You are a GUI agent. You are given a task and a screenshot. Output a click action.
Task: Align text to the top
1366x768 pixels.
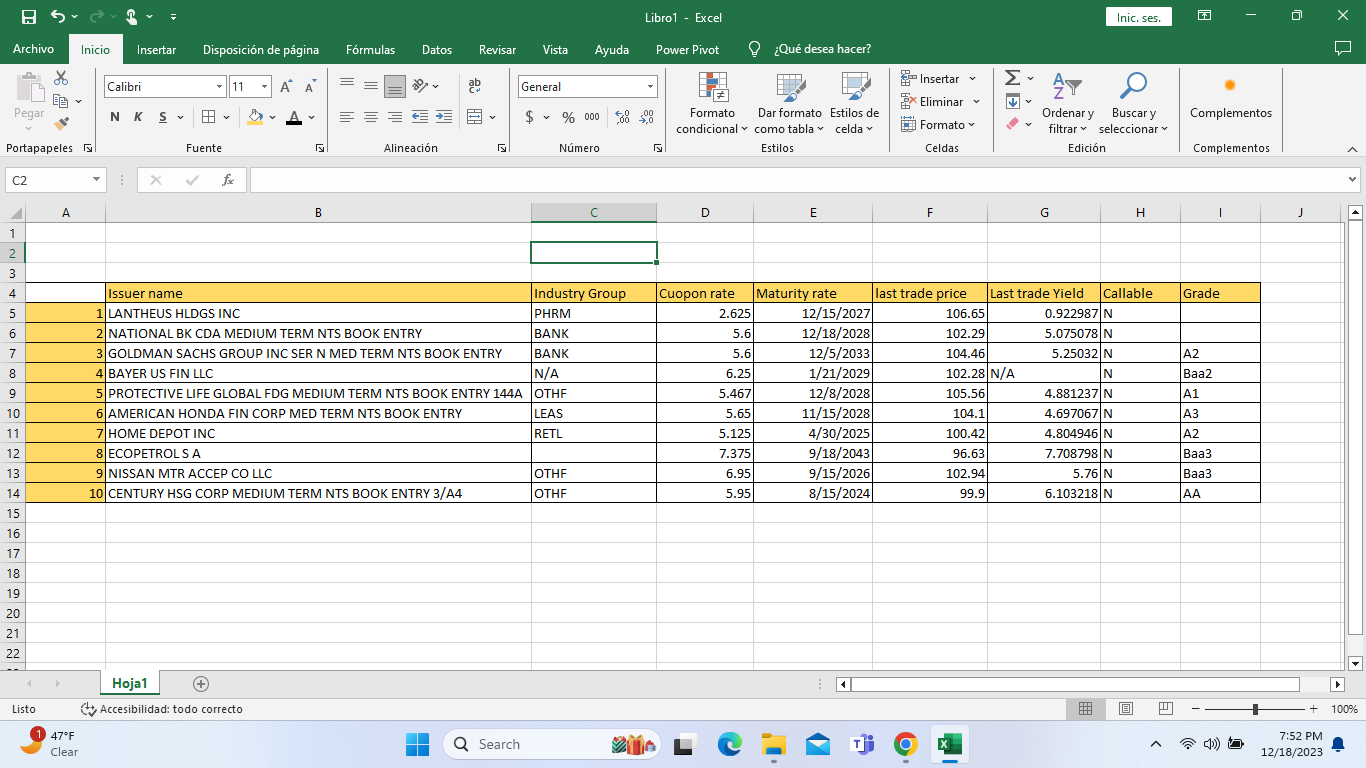tap(347, 86)
